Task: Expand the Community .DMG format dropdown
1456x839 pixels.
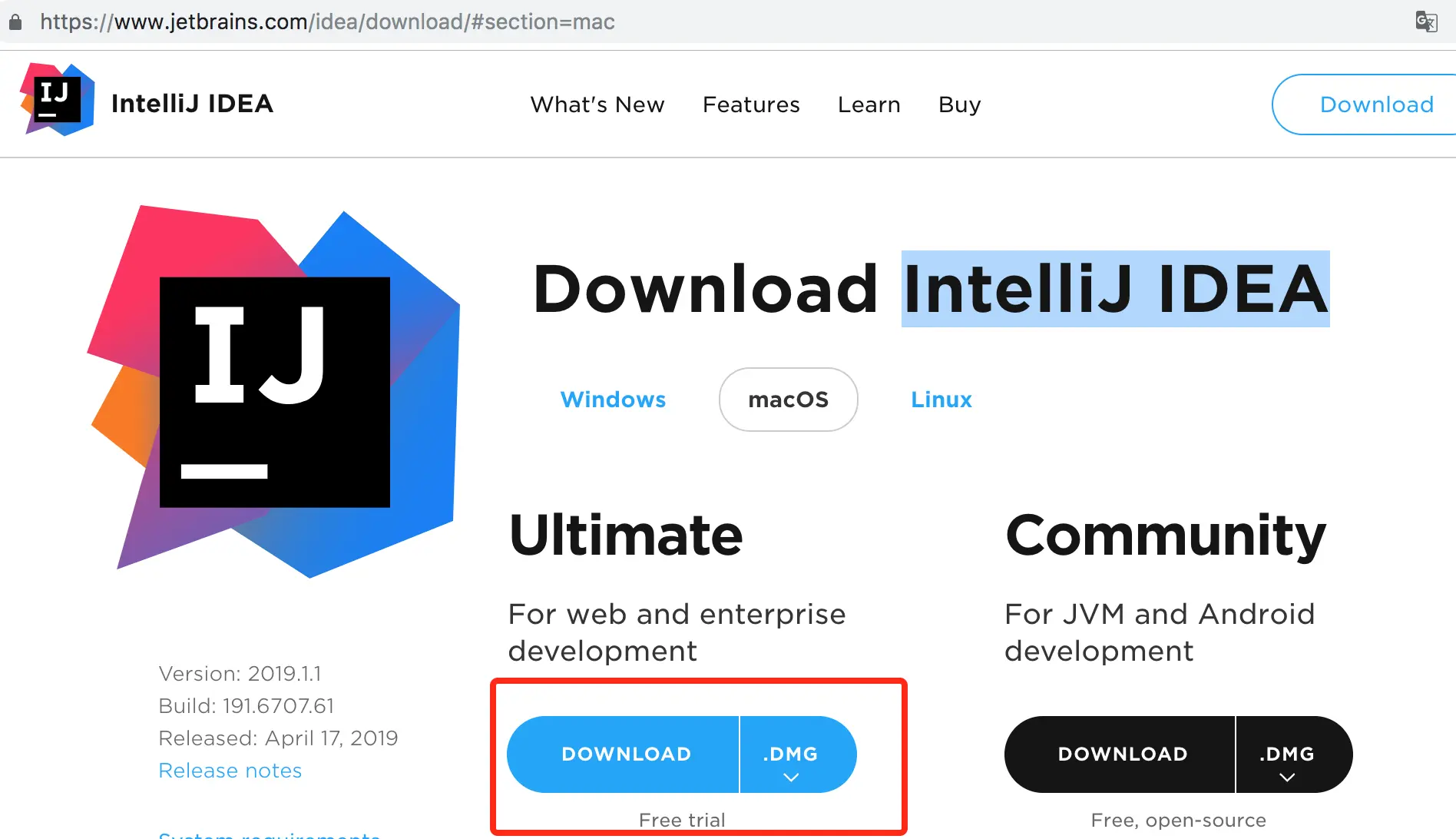Action: (x=1294, y=754)
